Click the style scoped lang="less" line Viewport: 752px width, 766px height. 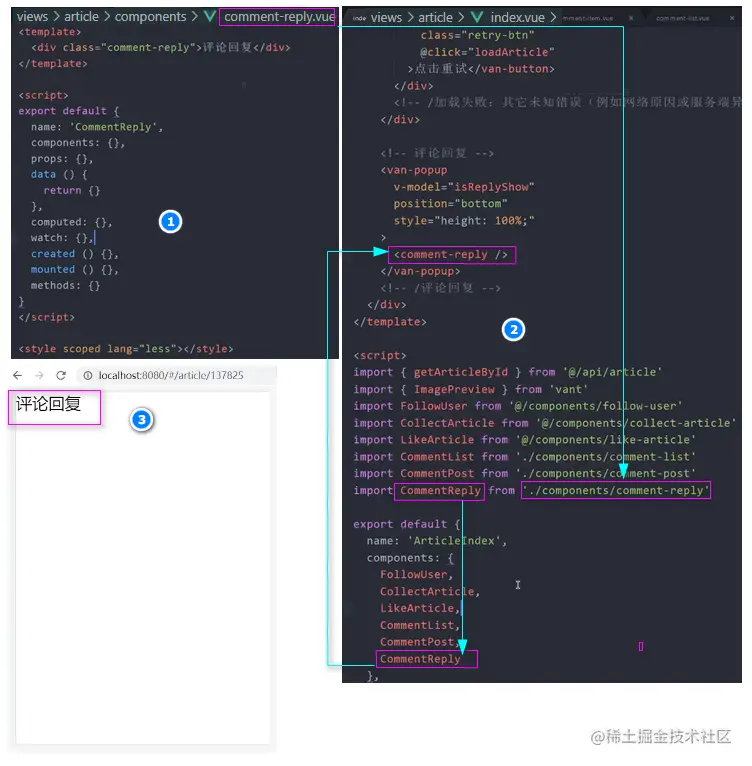pyautogui.click(x=126, y=349)
